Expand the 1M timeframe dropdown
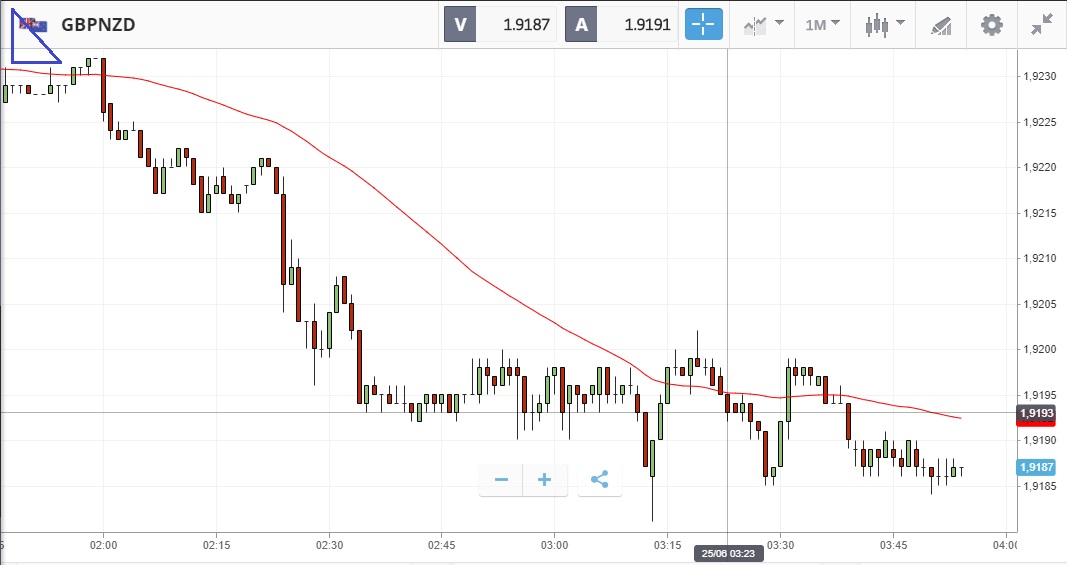The height and width of the screenshot is (565, 1067). point(823,25)
